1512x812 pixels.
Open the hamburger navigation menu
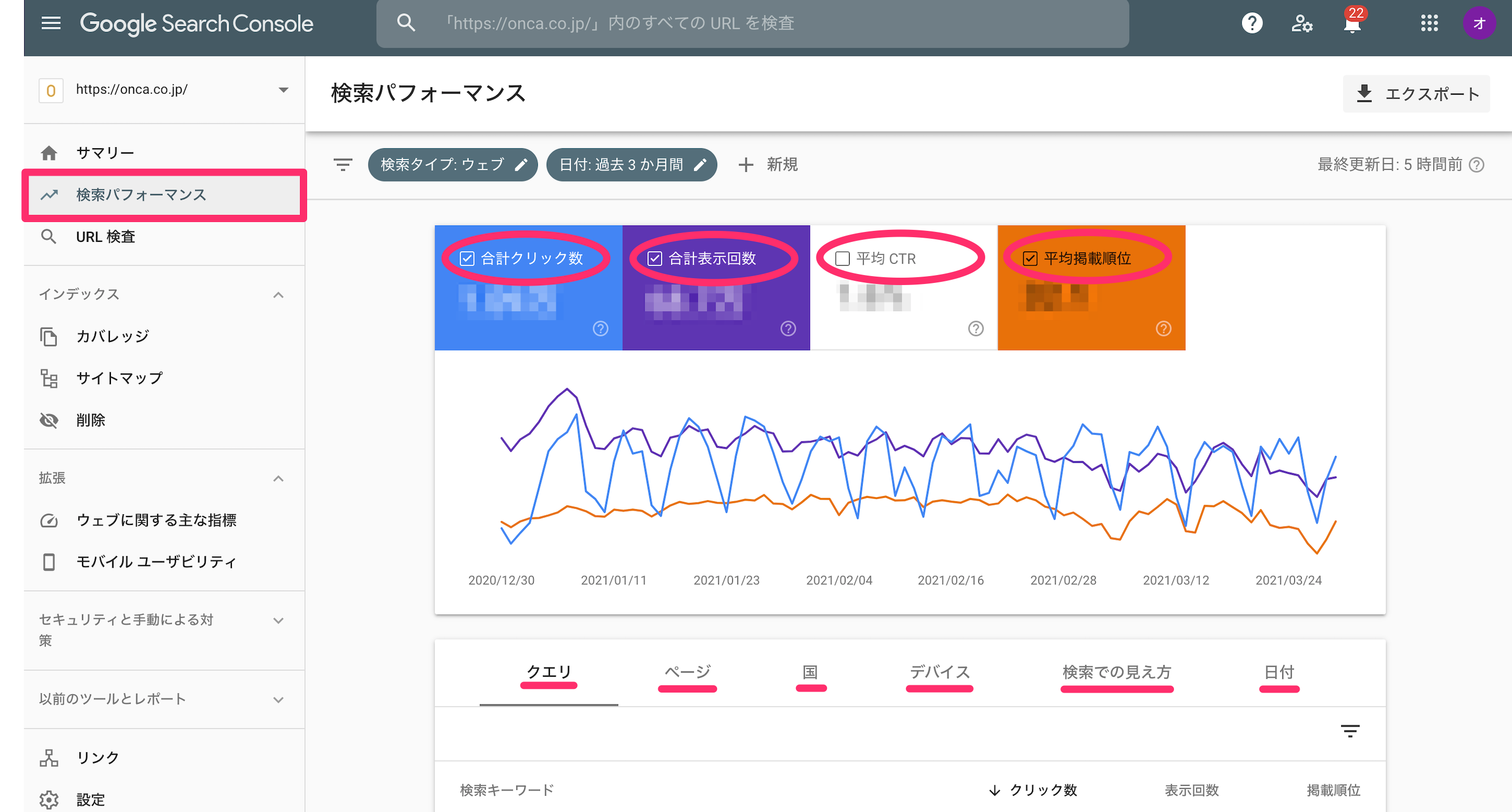51,23
